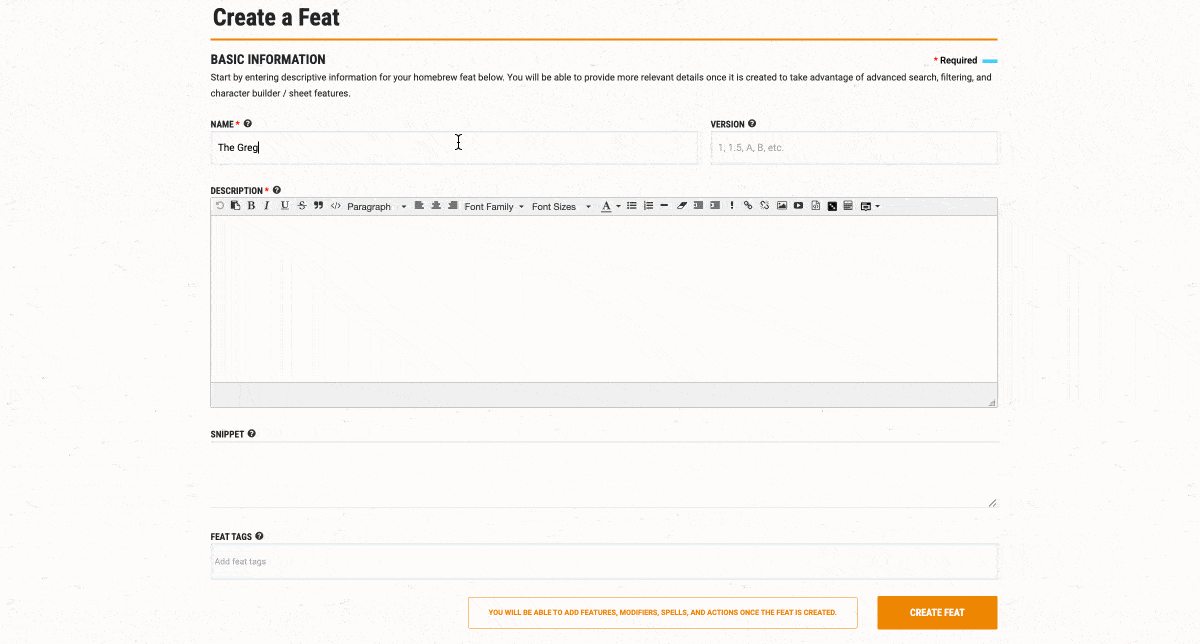The image size is (1200, 644).
Task: Click the insert link icon
Action: click(748, 206)
